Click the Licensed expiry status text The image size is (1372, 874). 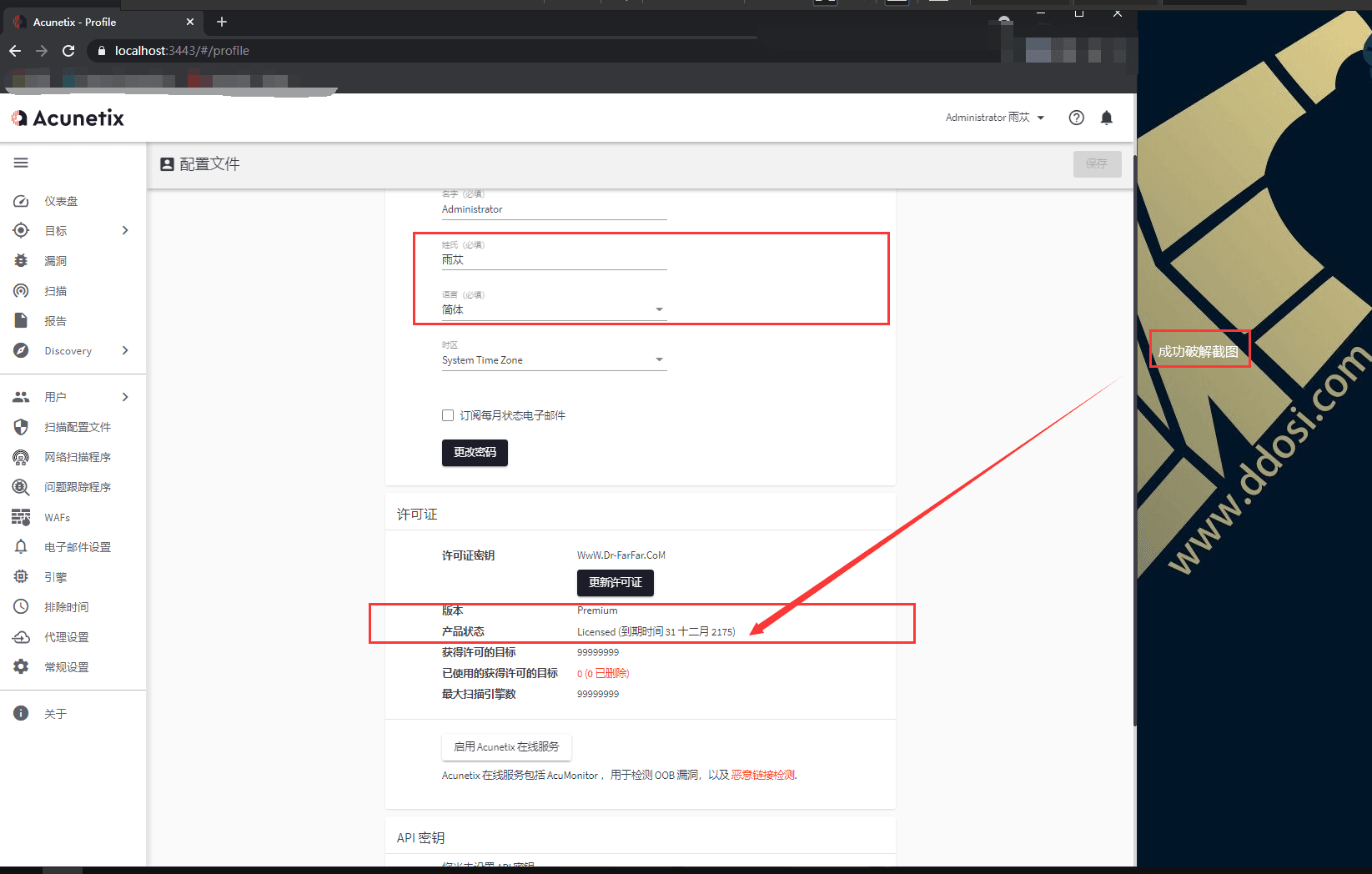pyautogui.click(x=656, y=631)
